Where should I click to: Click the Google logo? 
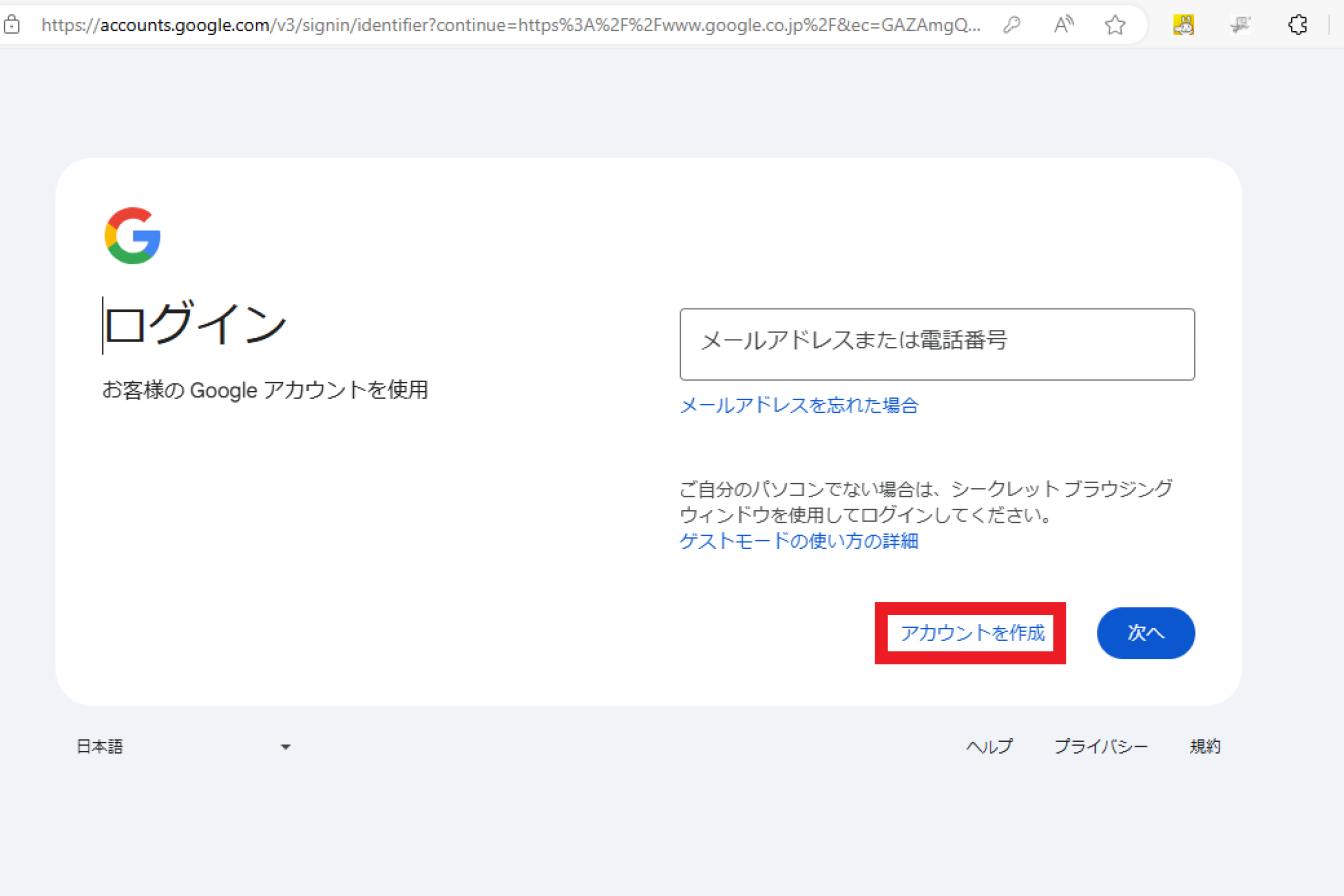point(132,236)
